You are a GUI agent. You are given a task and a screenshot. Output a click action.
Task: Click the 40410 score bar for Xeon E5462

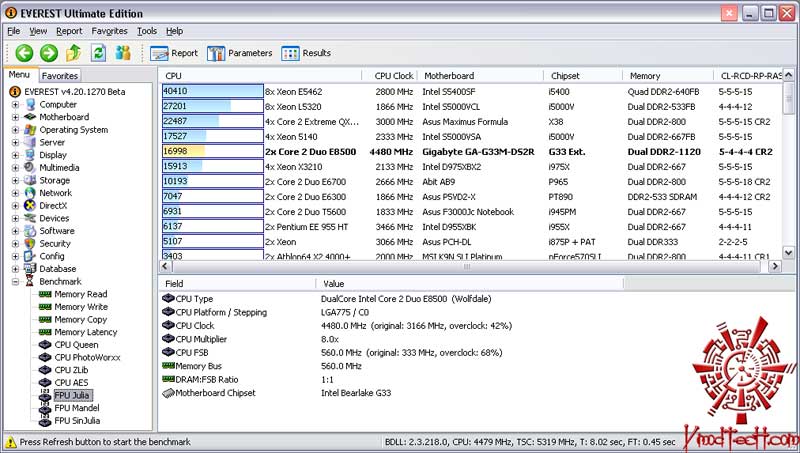pos(212,91)
